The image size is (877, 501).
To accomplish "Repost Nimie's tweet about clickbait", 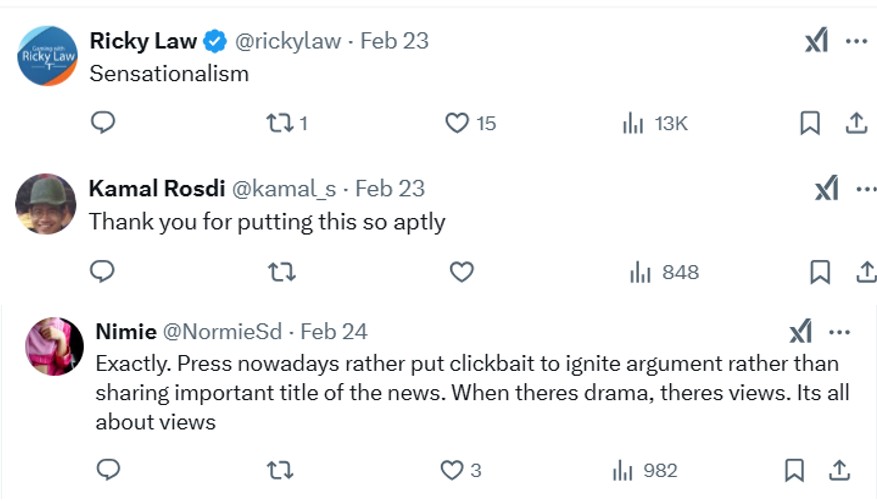I will (280, 470).
